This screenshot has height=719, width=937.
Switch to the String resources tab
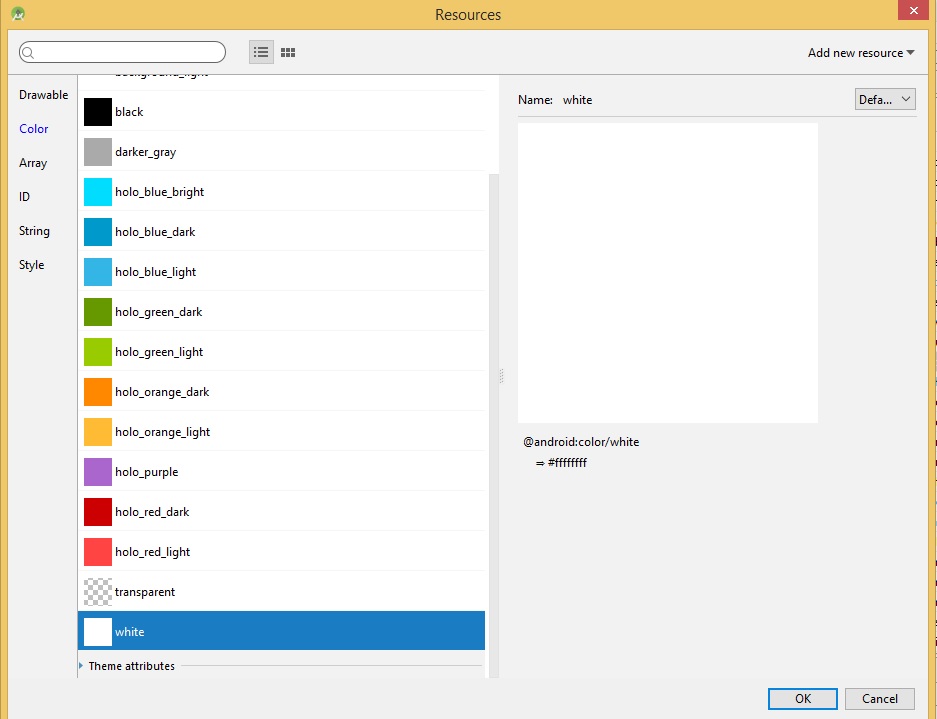point(34,231)
